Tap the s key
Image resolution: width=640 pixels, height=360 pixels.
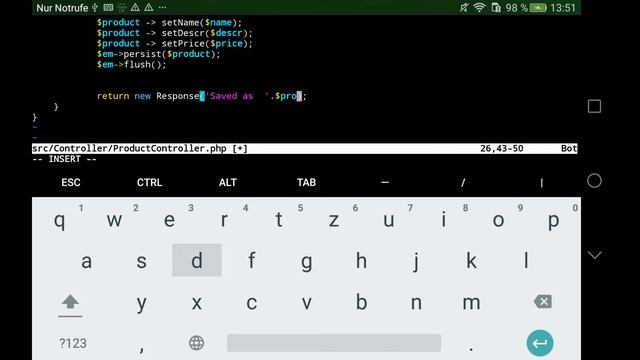tap(142, 260)
